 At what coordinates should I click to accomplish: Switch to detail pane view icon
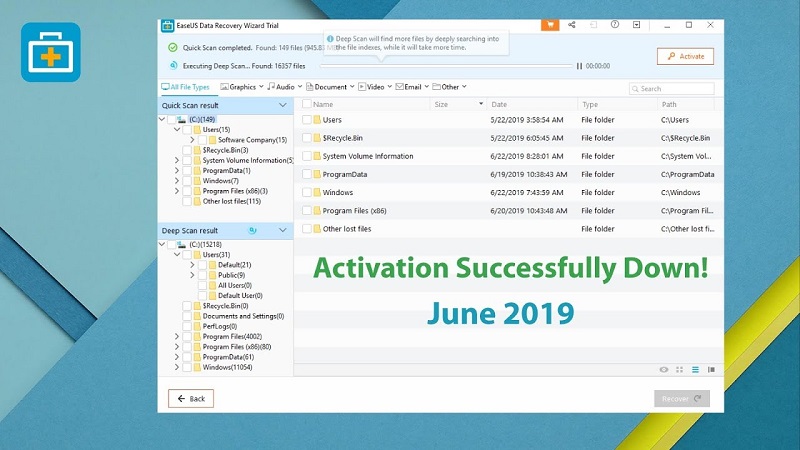pyautogui.click(x=711, y=369)
